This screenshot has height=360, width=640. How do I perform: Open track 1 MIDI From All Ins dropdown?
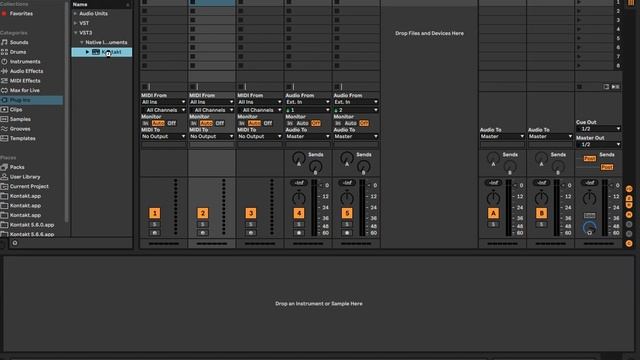click(164, 102)
